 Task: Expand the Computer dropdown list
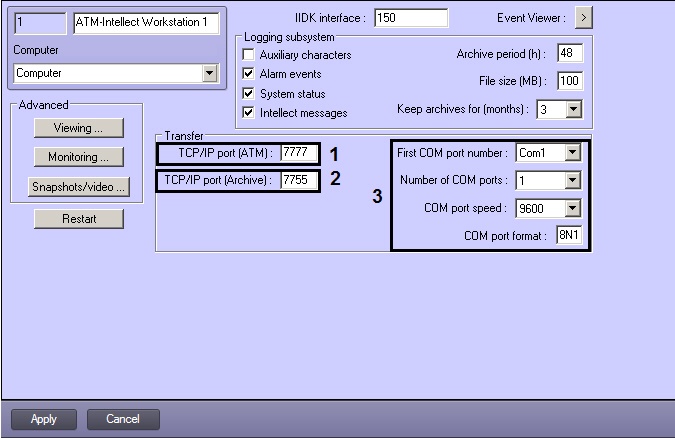click(x=210, y=73)
